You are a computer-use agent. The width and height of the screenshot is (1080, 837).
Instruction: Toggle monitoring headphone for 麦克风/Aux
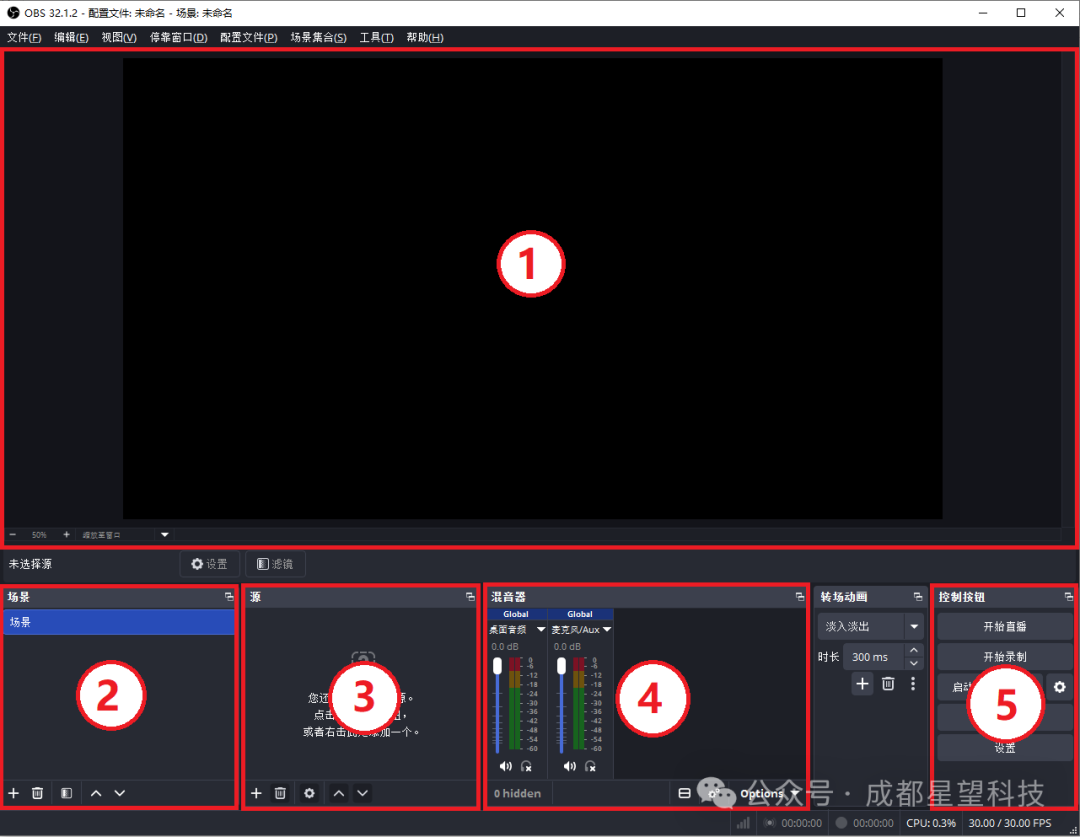point(590,766)
